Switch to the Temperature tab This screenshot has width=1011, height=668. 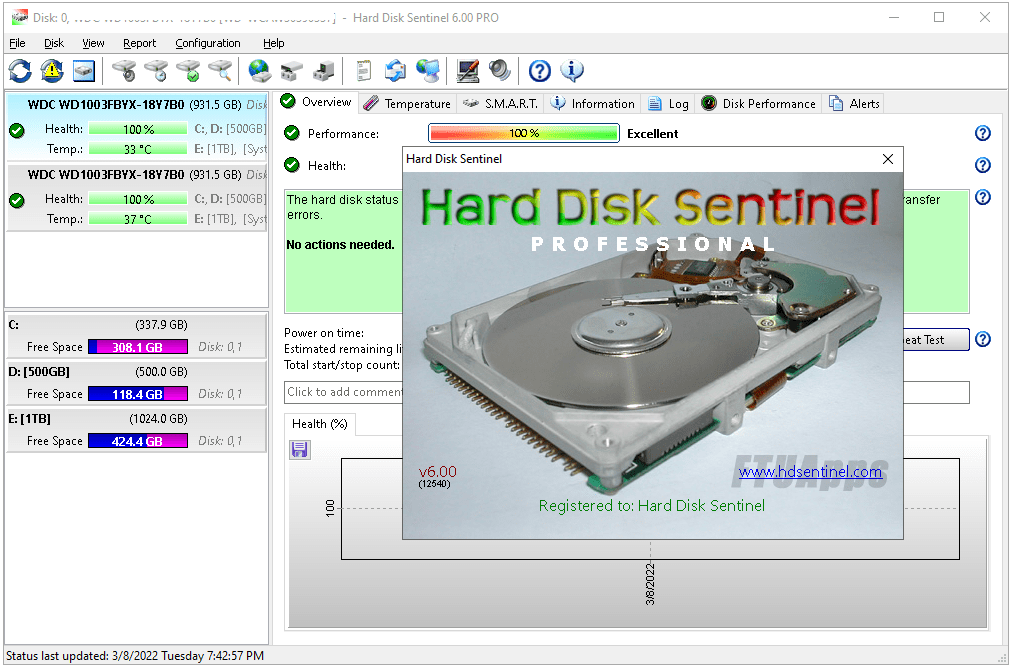click(x=407, y=104)
